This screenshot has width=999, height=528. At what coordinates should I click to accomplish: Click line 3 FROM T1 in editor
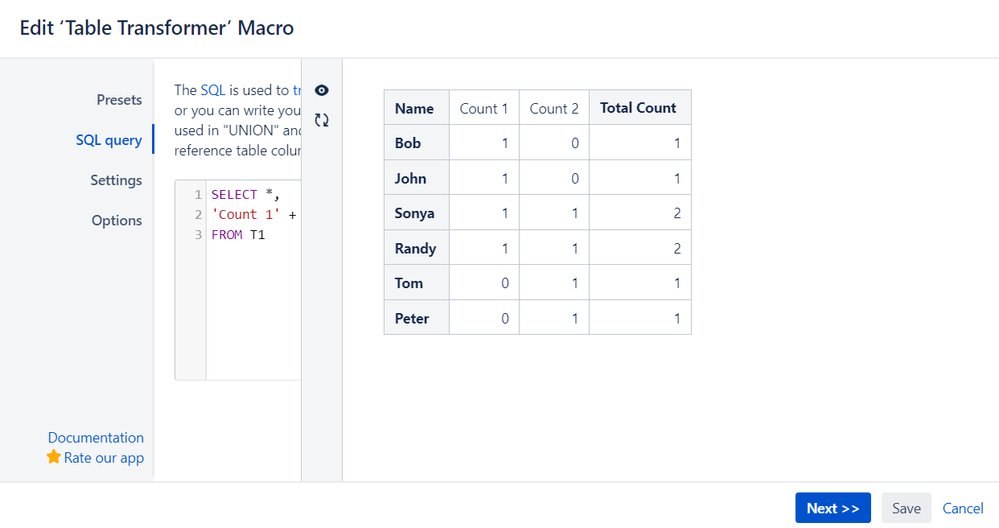click(238, 234)
